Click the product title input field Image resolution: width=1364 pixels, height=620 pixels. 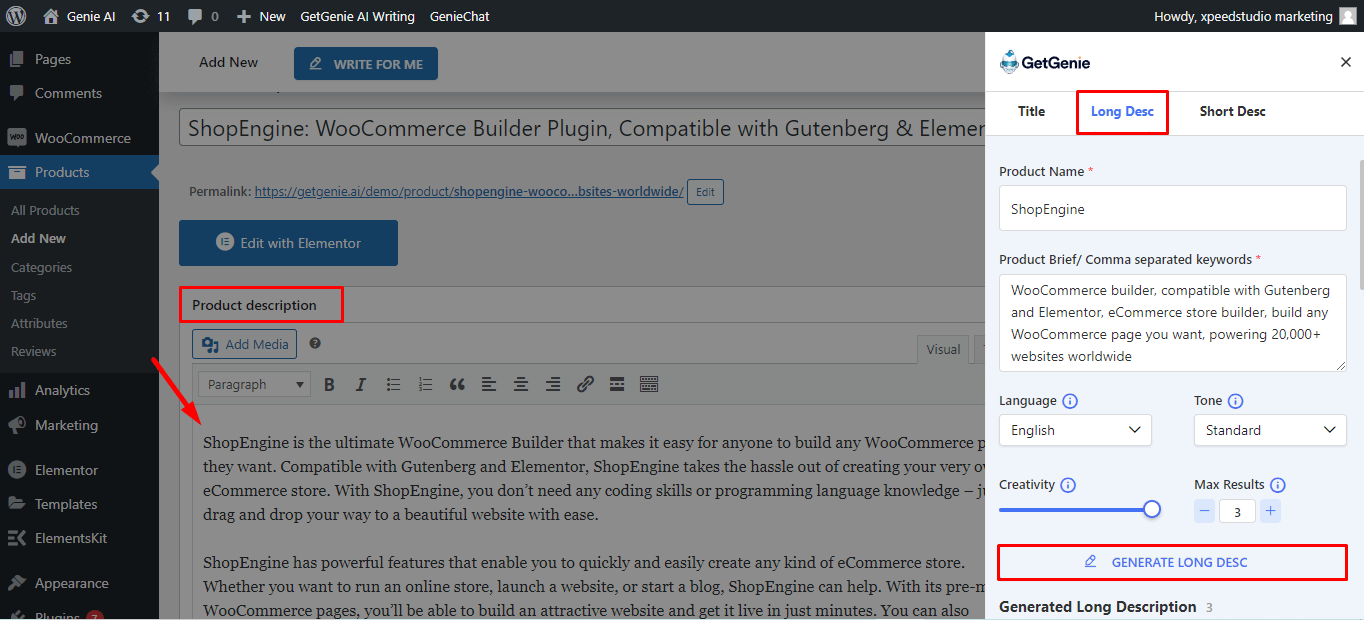tap(582, 129)
